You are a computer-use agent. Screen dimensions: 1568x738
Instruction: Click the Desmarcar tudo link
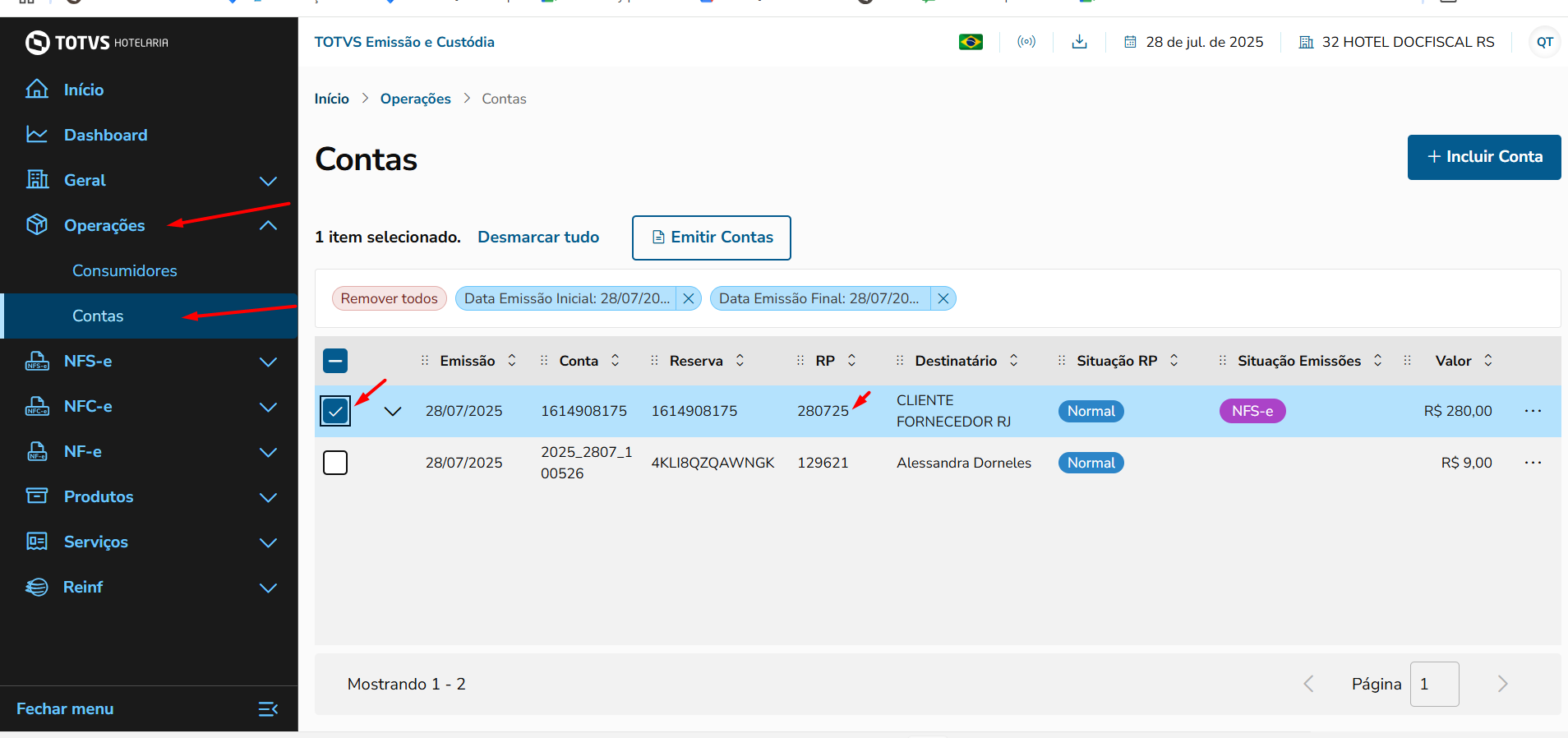click(538, 237)
